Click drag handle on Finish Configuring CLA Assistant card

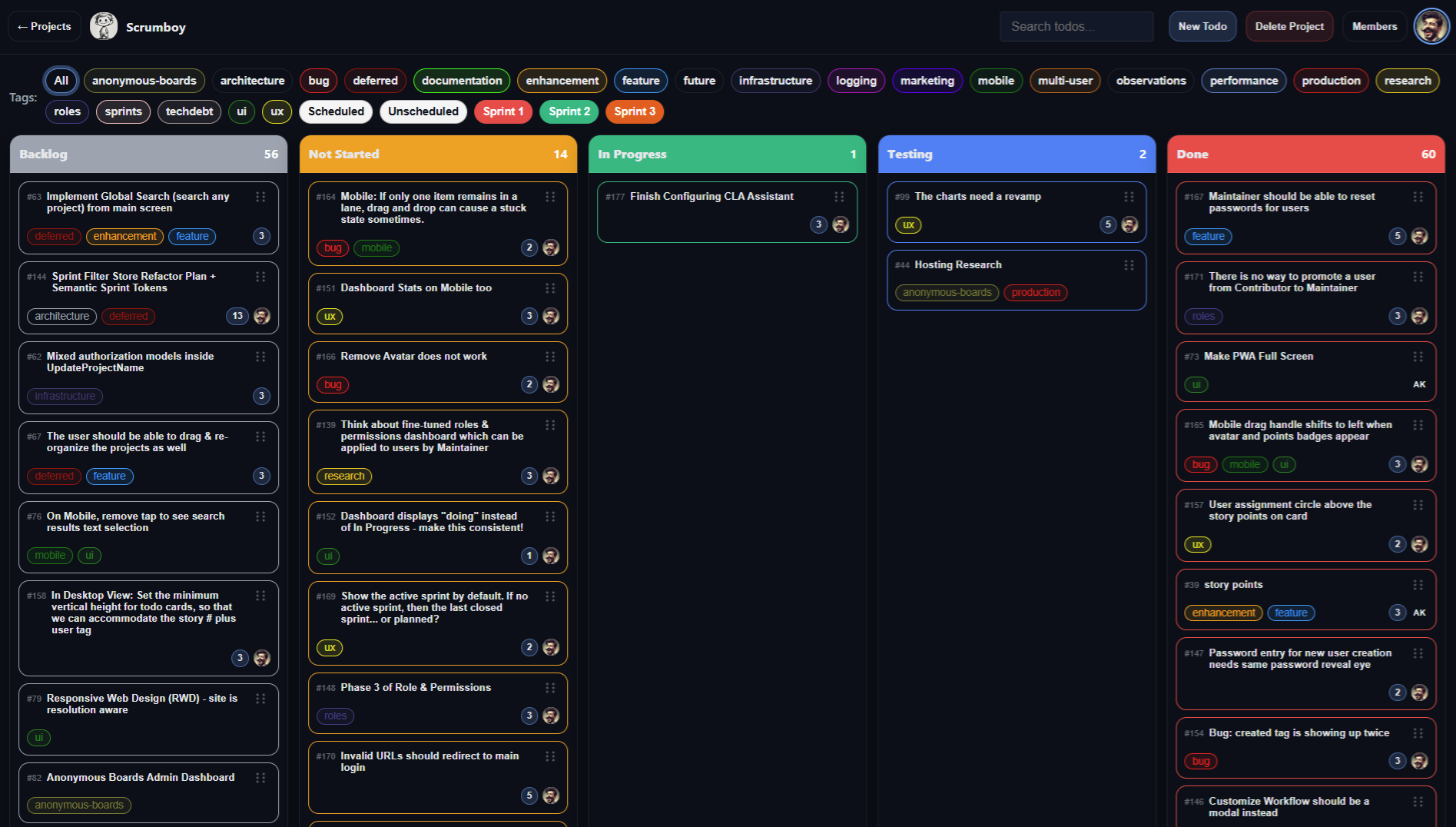pos(839,197)
